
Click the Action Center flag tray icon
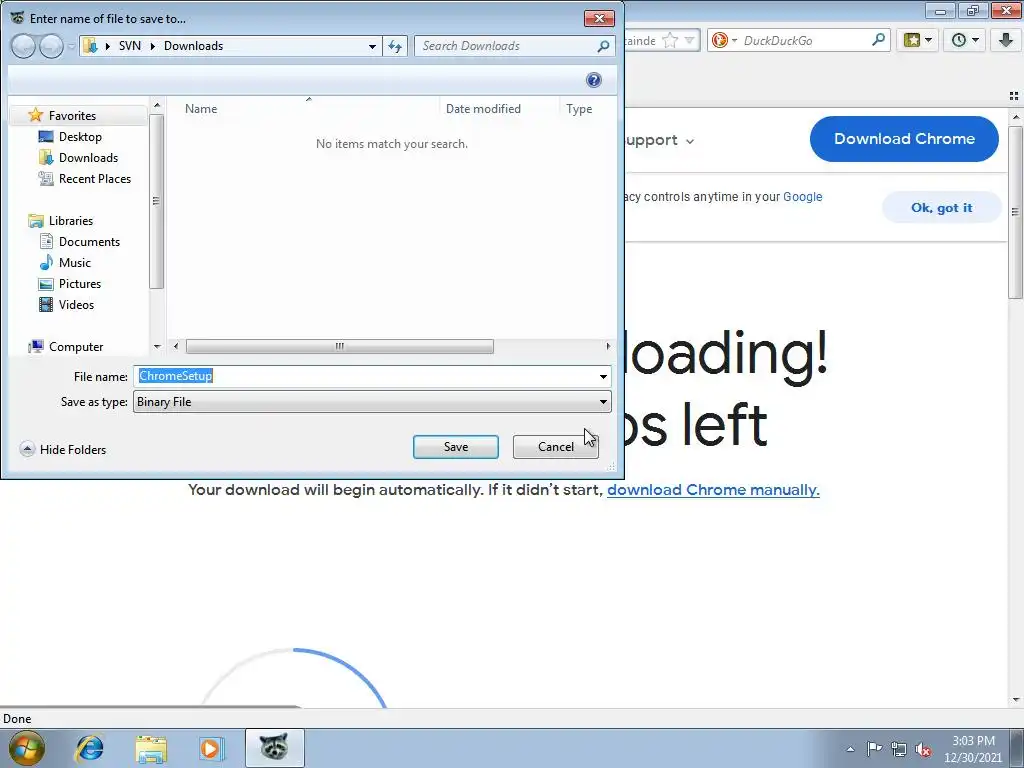point(874,748)
